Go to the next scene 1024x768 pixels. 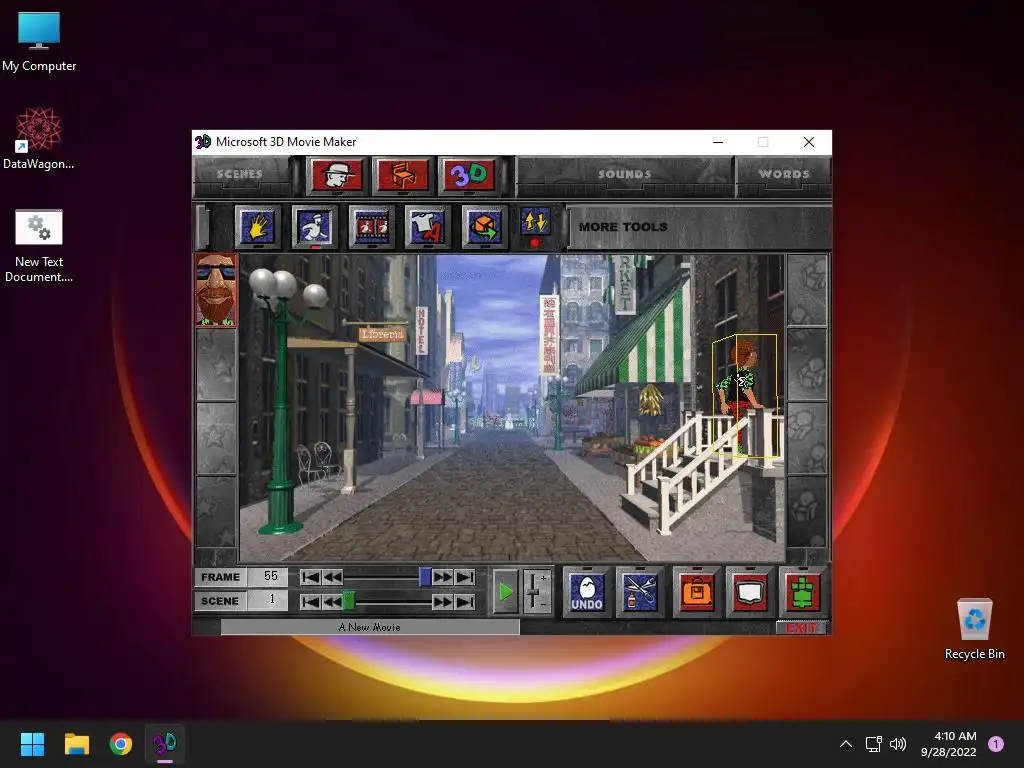click(443, 601)
